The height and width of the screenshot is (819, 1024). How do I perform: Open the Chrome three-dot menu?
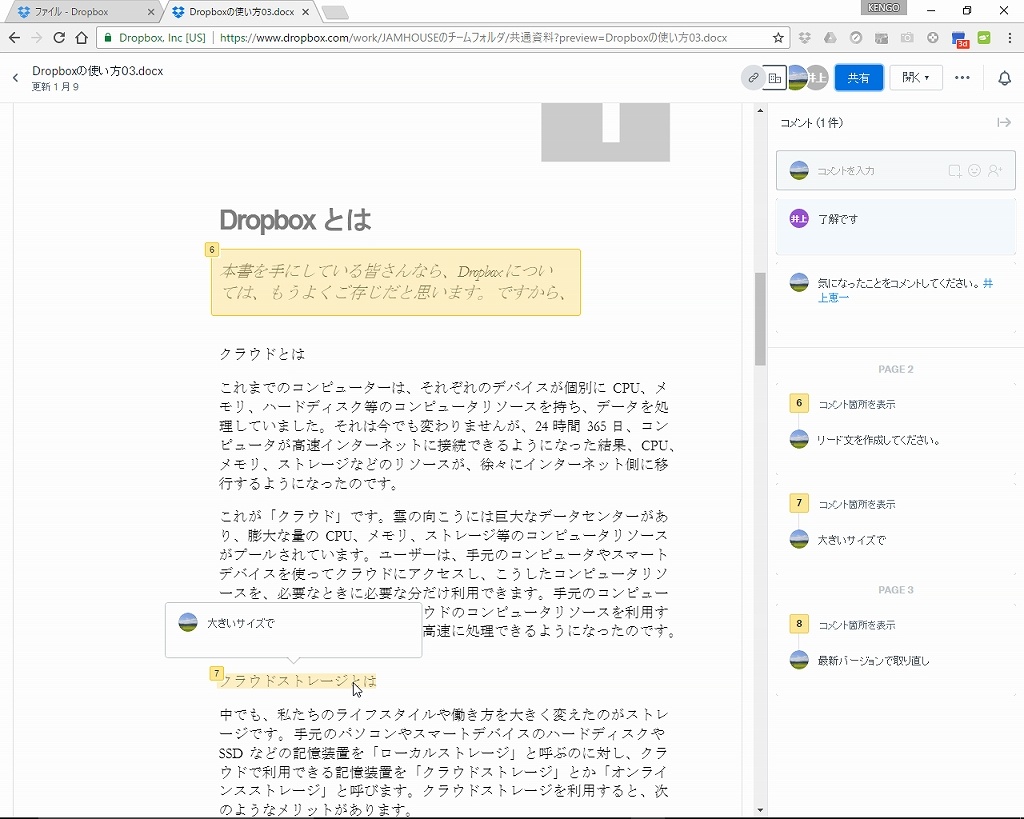point(1010,38)
